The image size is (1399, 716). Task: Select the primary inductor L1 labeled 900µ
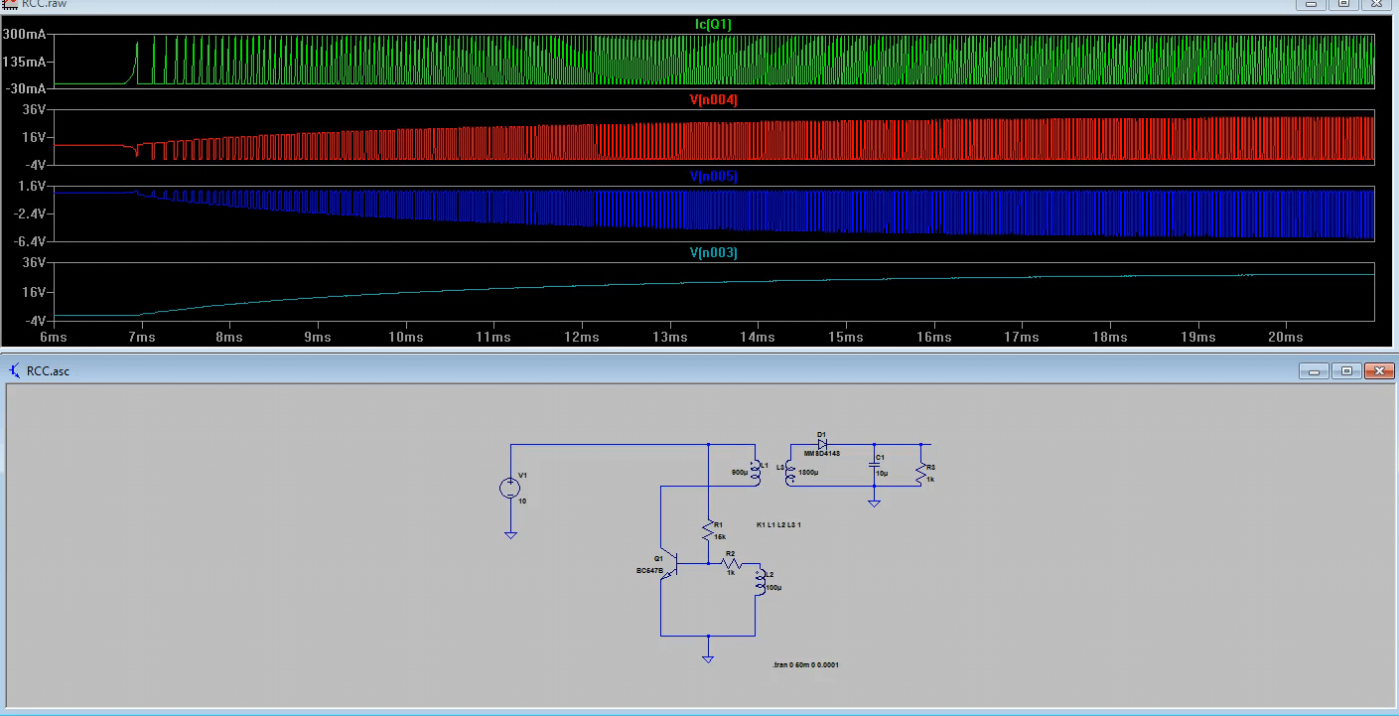755,470
